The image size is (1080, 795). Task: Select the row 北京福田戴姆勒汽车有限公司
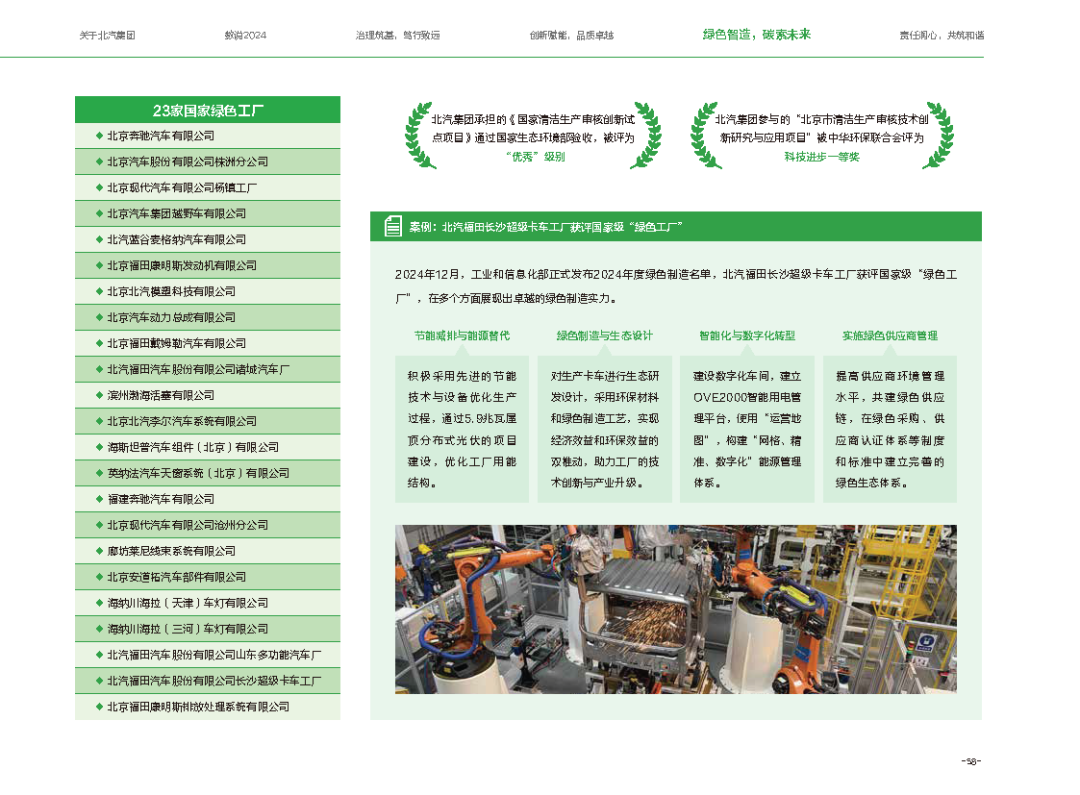[207, 343]
